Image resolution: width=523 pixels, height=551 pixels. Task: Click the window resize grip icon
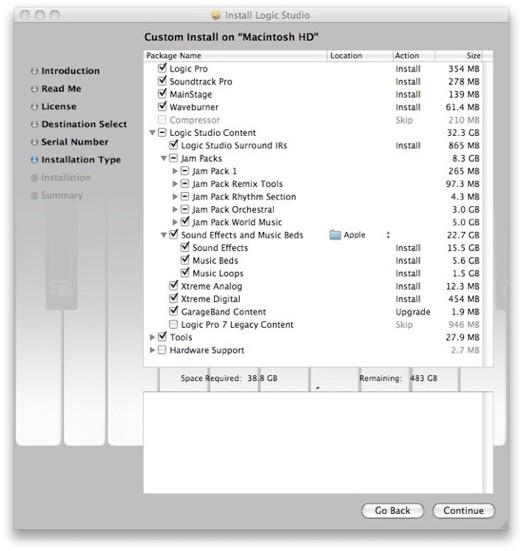point(504,525)
